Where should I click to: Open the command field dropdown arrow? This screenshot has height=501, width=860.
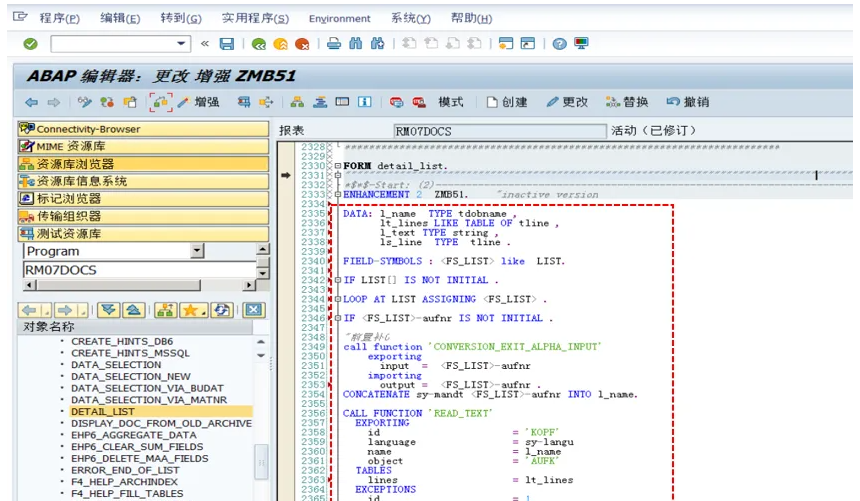(x=181, y=43)
